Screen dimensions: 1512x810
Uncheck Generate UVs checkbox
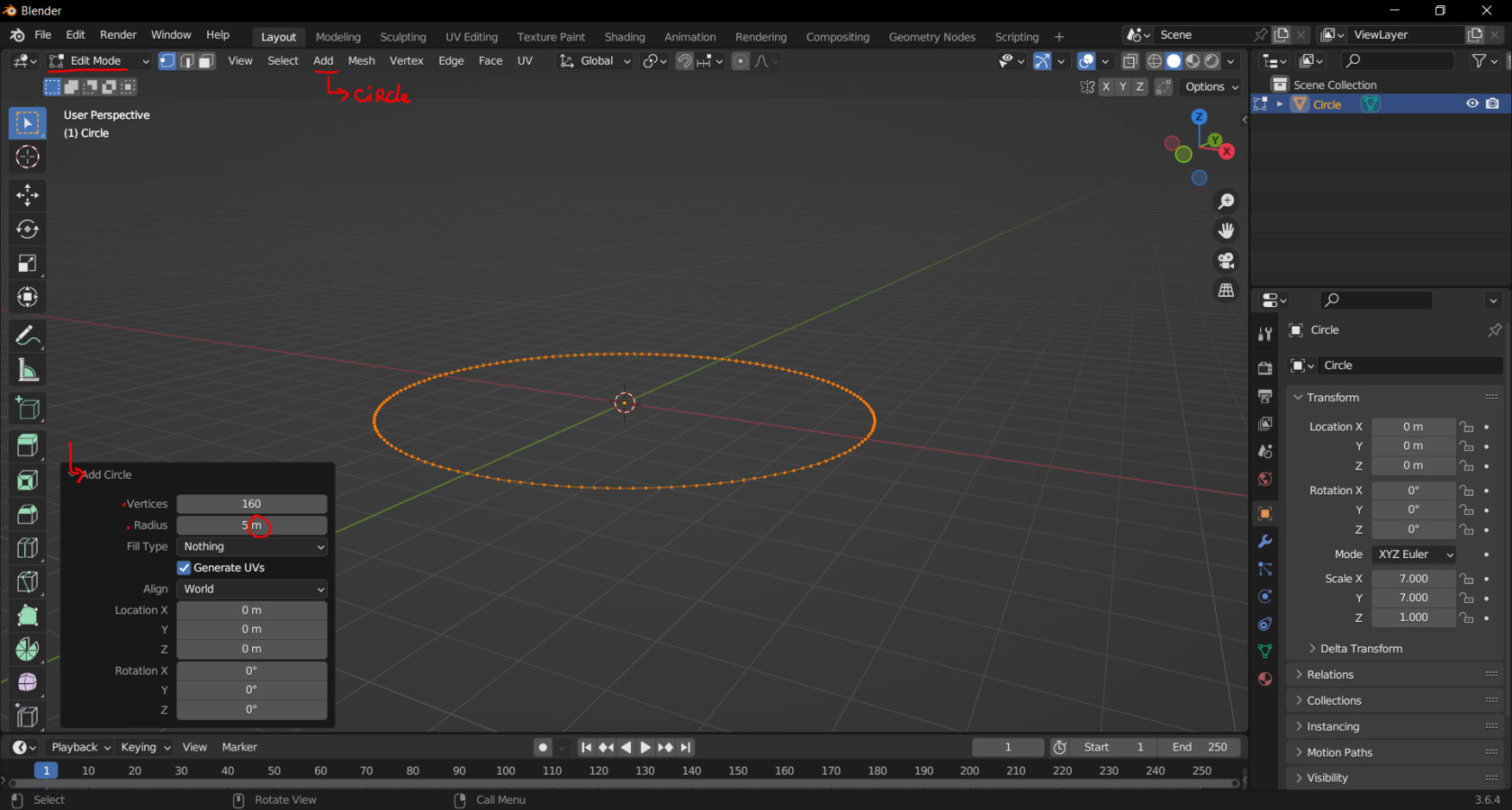pos(184,568)
